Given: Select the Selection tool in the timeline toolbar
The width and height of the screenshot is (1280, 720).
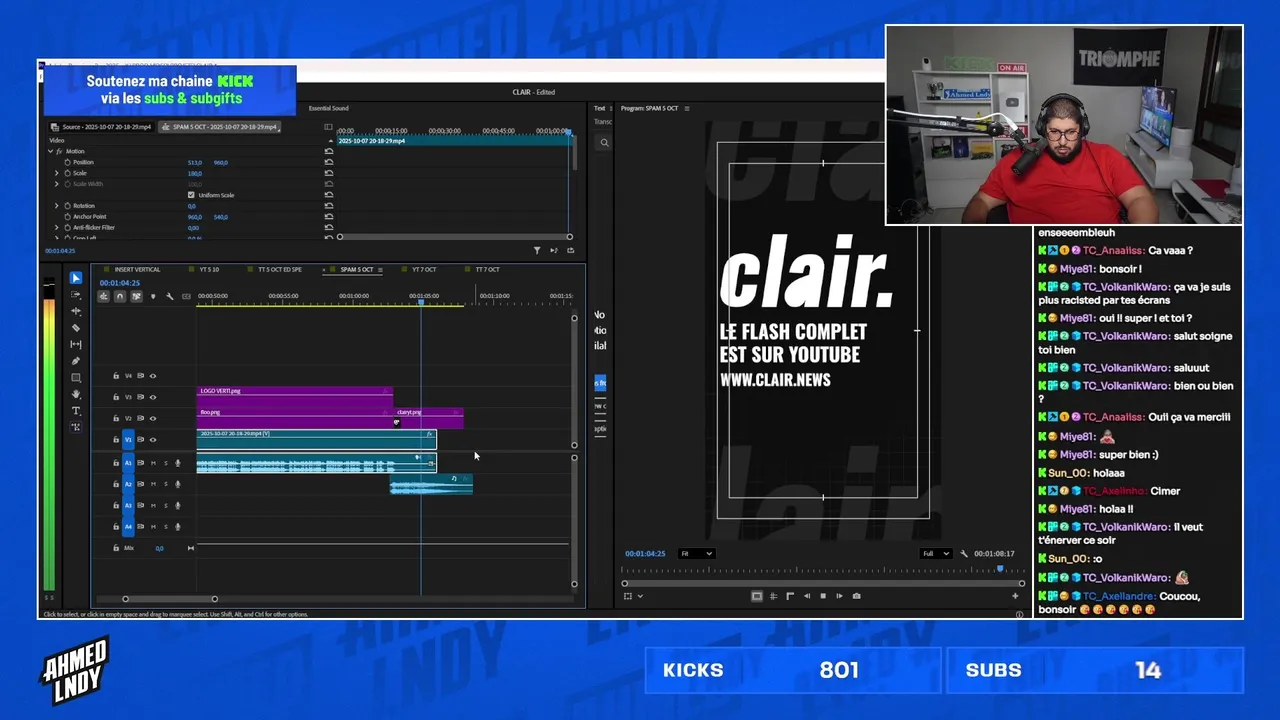Looking at the screenshot, I should pyautogui.click(x=76, y=278).
